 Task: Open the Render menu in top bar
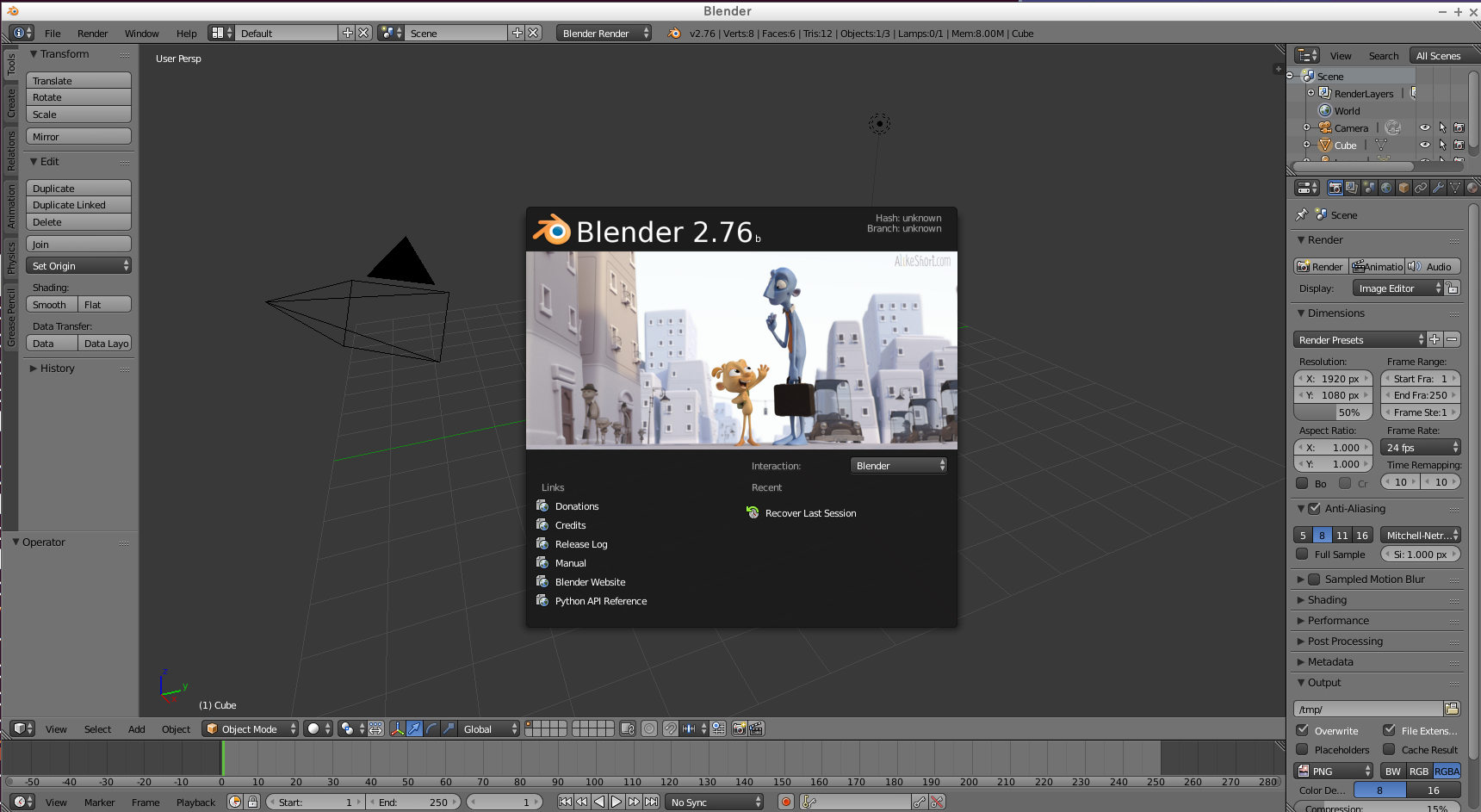tap(92, 34)
